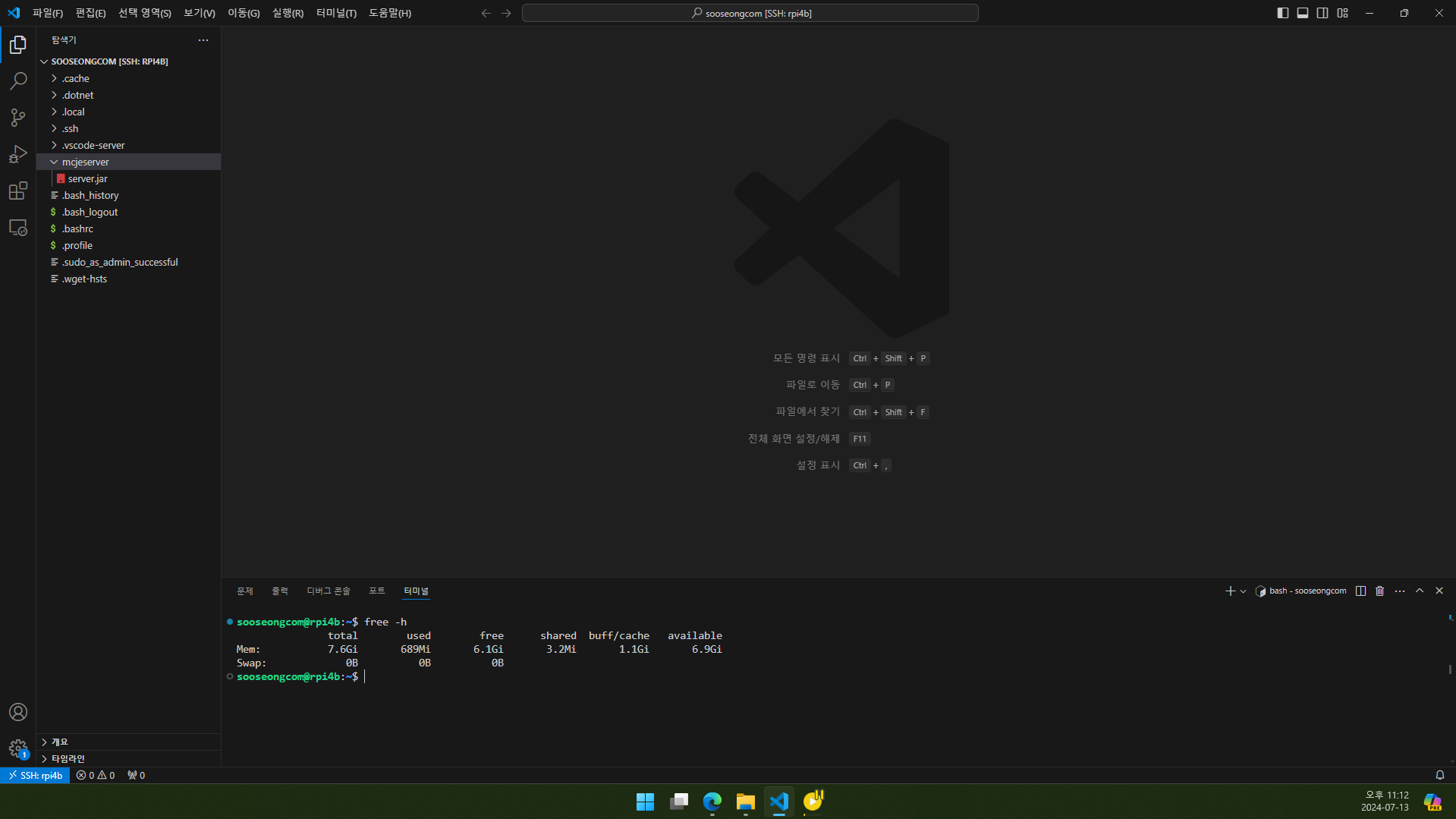Screen dimensions: 1456x819
Task: Open the Extensions view icon
Action: 18,191
